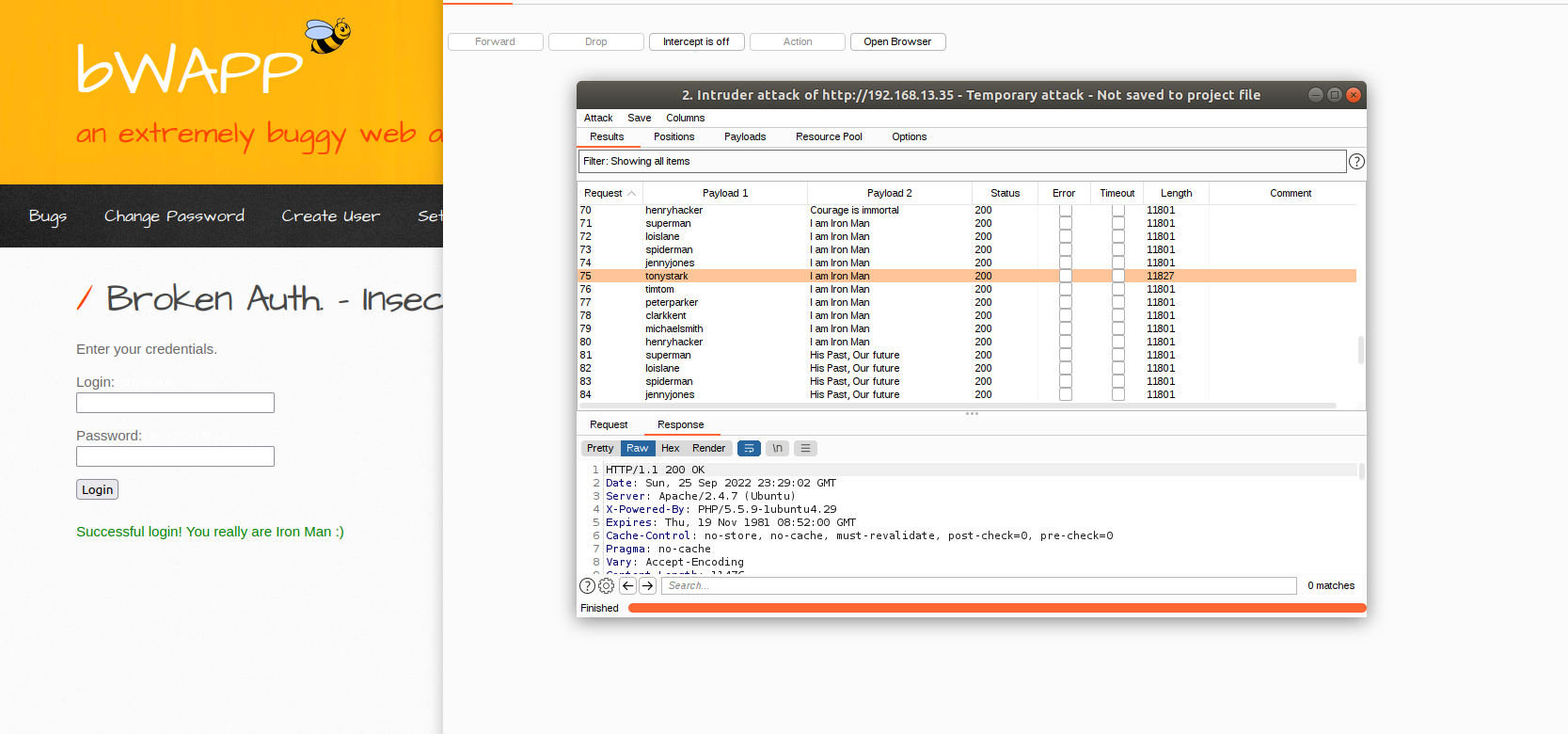Screen dimensions: 1568x734
Task: Toggle show non-printable characters (\n) icon
Action: tap(777, 449)
